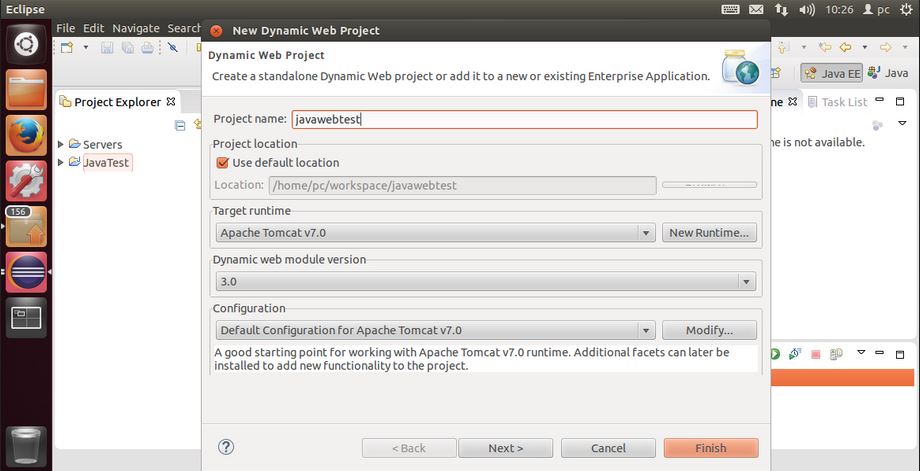
Task: Open the New wizard dropdown arrow
Action: 86,48
